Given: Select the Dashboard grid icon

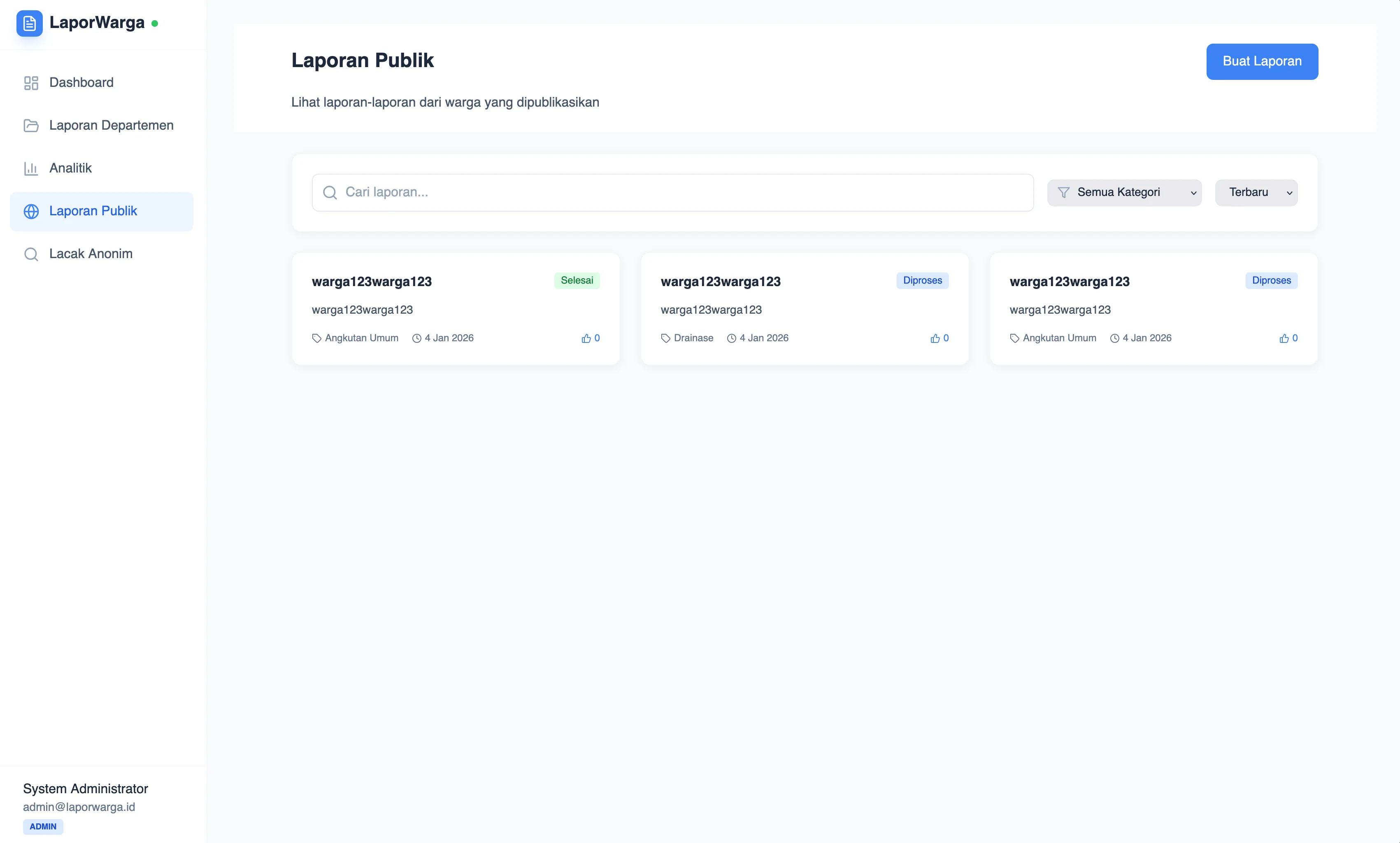Looking at the screenshot, I should point(31,82).
